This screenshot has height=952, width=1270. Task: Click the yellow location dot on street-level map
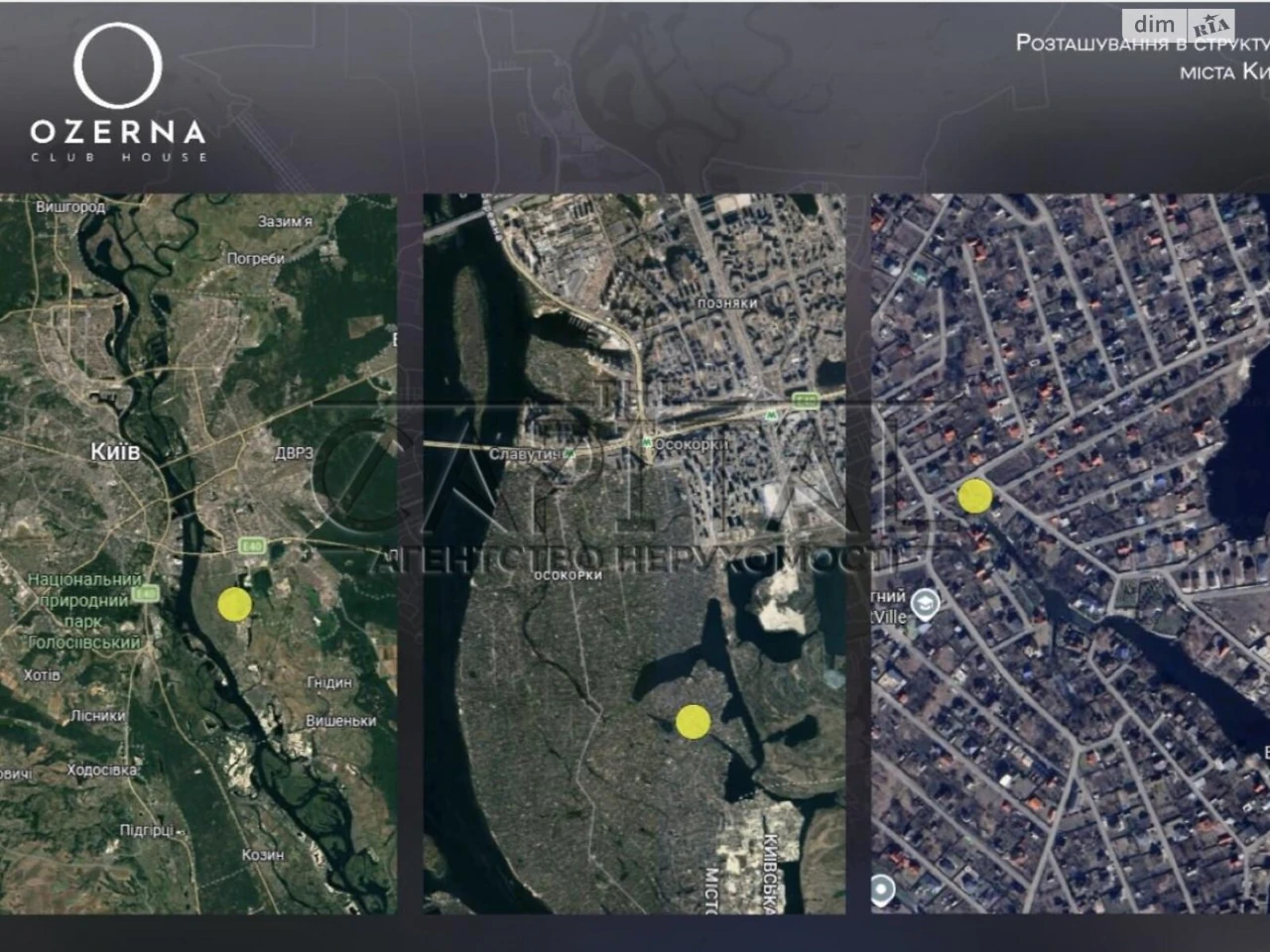[x=975, y=496]
